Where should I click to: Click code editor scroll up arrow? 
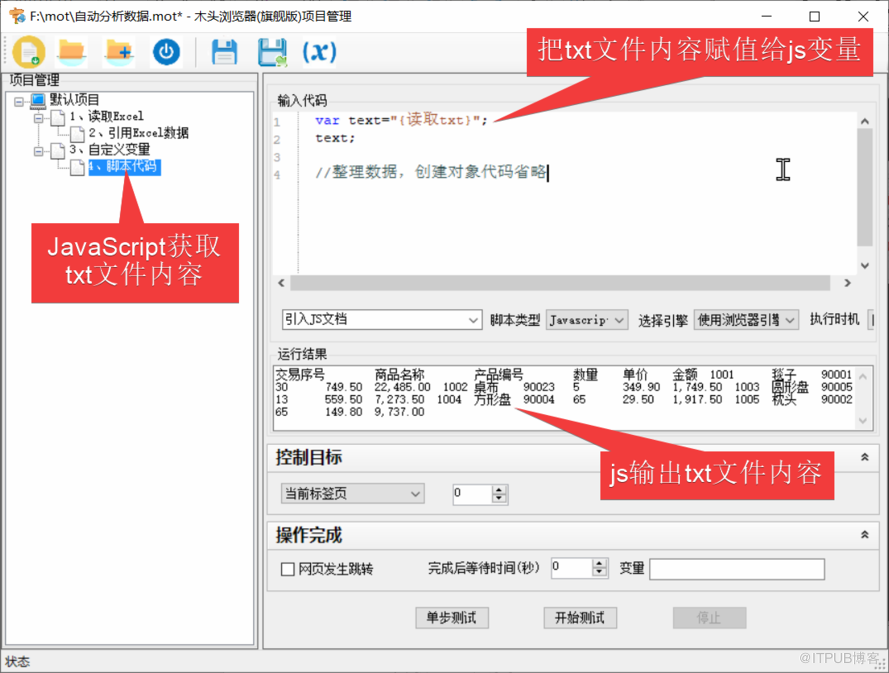[865, 121]
